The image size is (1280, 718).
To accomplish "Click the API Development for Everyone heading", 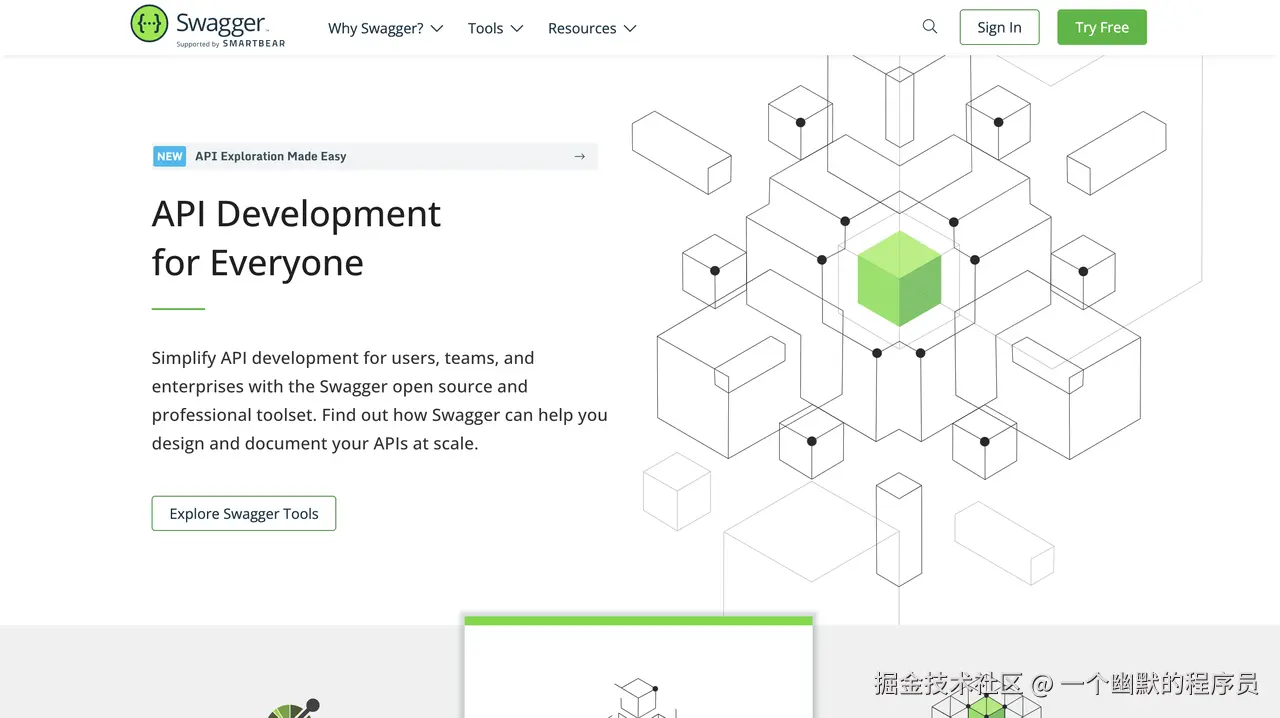I will point(296,238).
